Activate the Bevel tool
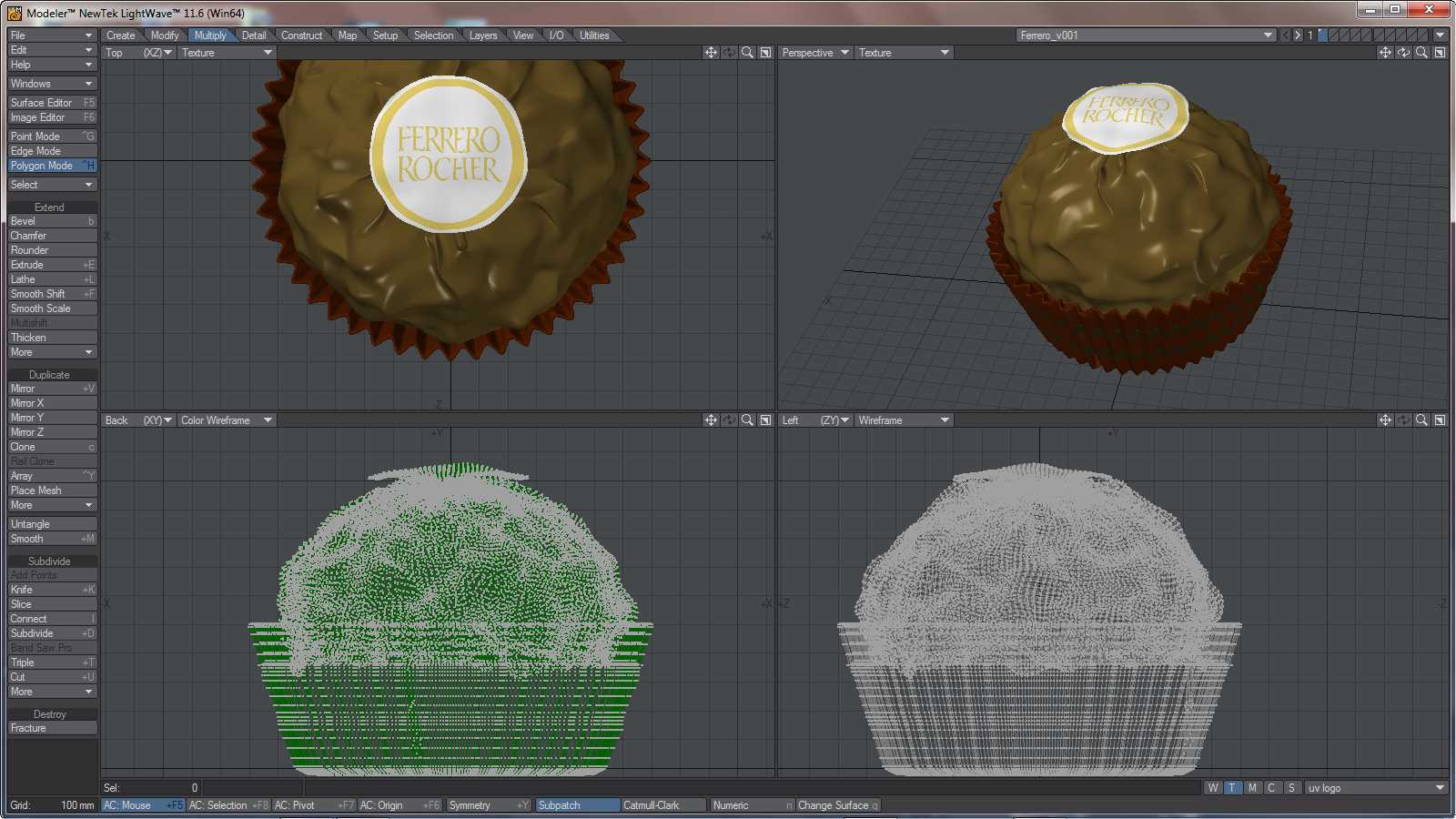Image resolution: width=1456 pixels, height=819 pixels. coord(52,221)
